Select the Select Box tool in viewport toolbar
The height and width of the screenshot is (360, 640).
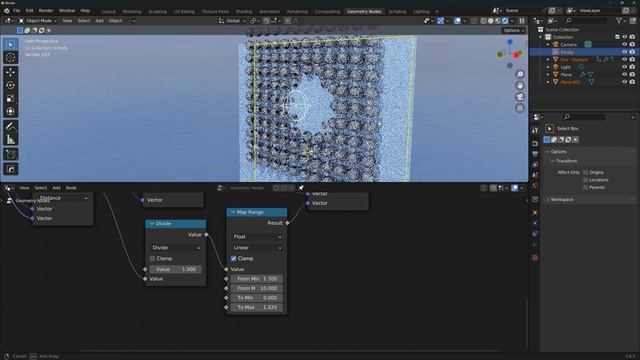tap(11, 44)
